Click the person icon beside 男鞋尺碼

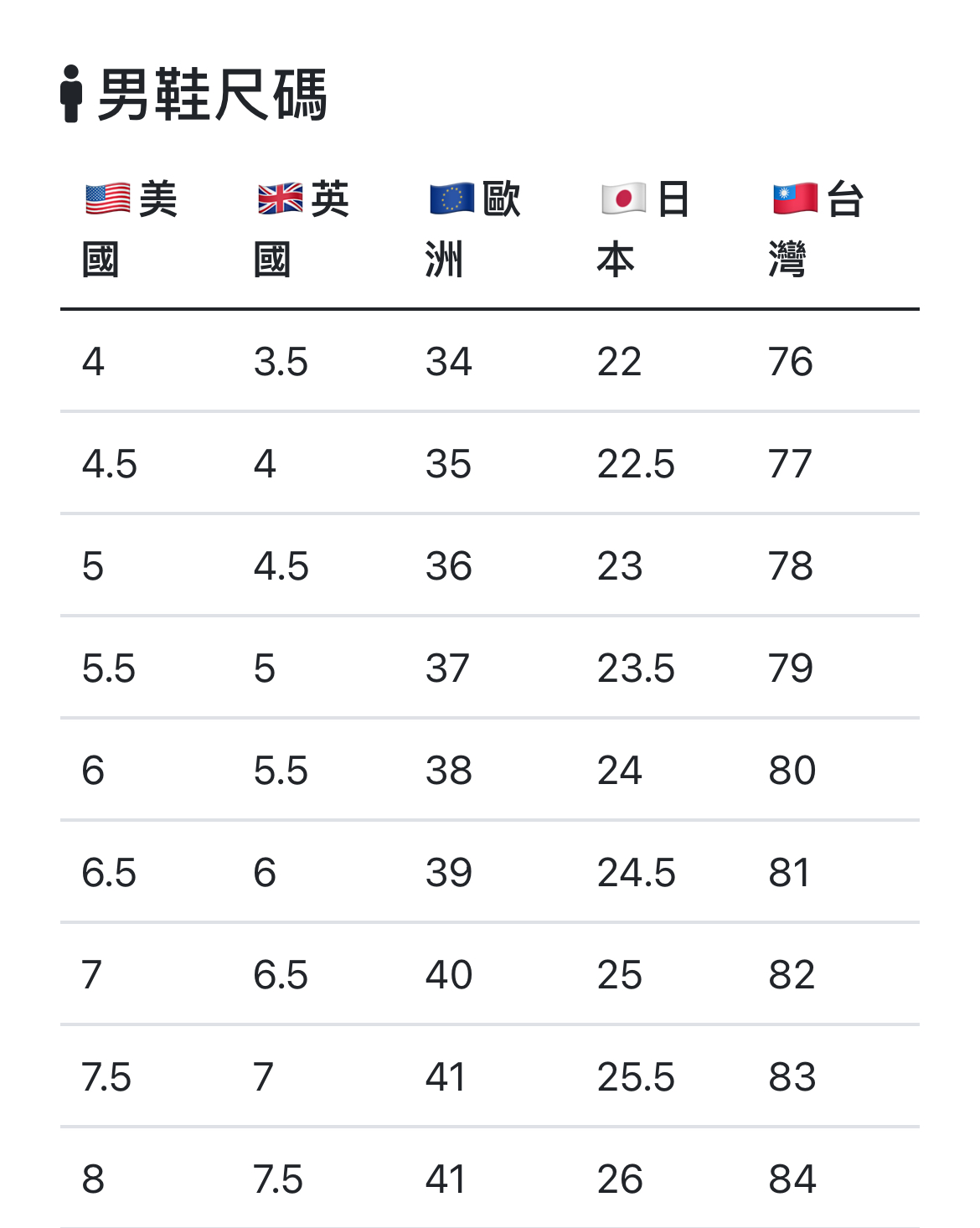71,94
